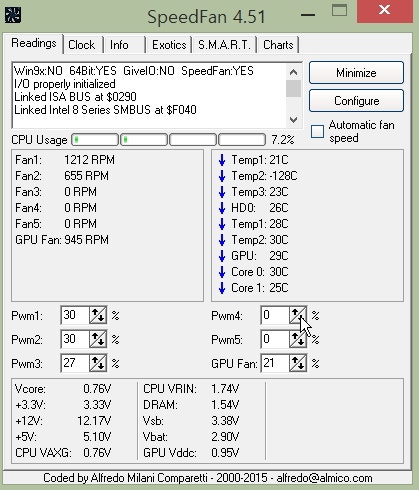Screen dimensions: 419x490
Task: Click the arrow icon beside HD0: 26C
Action: pos(222,208)
